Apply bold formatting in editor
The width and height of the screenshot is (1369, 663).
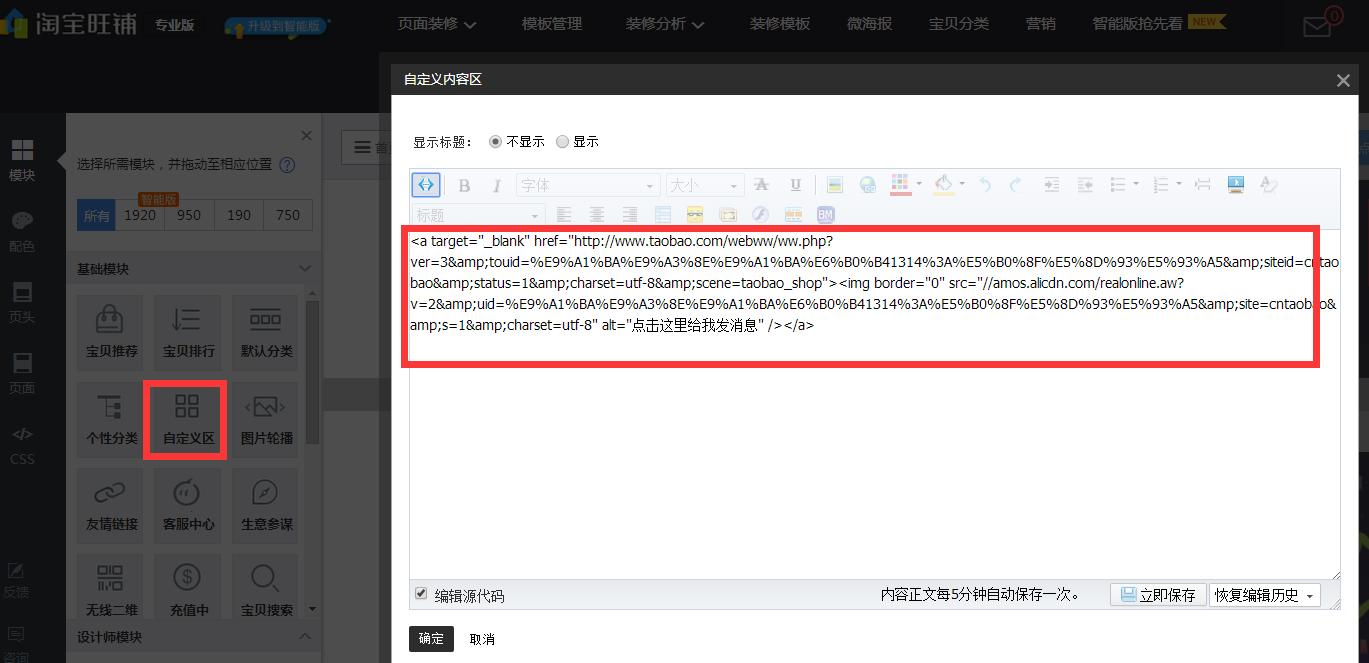click(464, 185)
